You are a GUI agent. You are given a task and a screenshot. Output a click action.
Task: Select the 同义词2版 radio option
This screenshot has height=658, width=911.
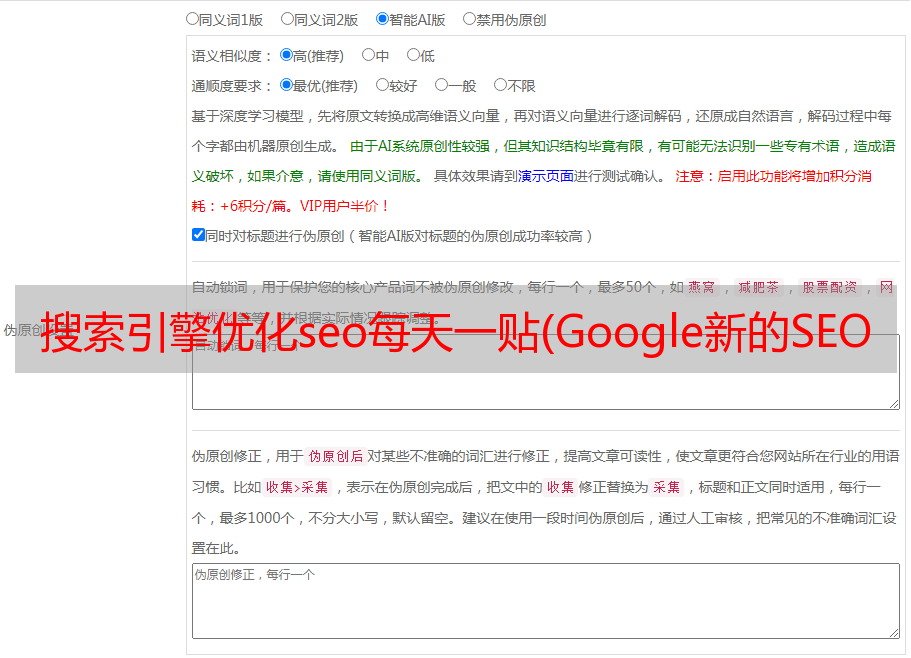pyautogui.click(x=287, y=19)
